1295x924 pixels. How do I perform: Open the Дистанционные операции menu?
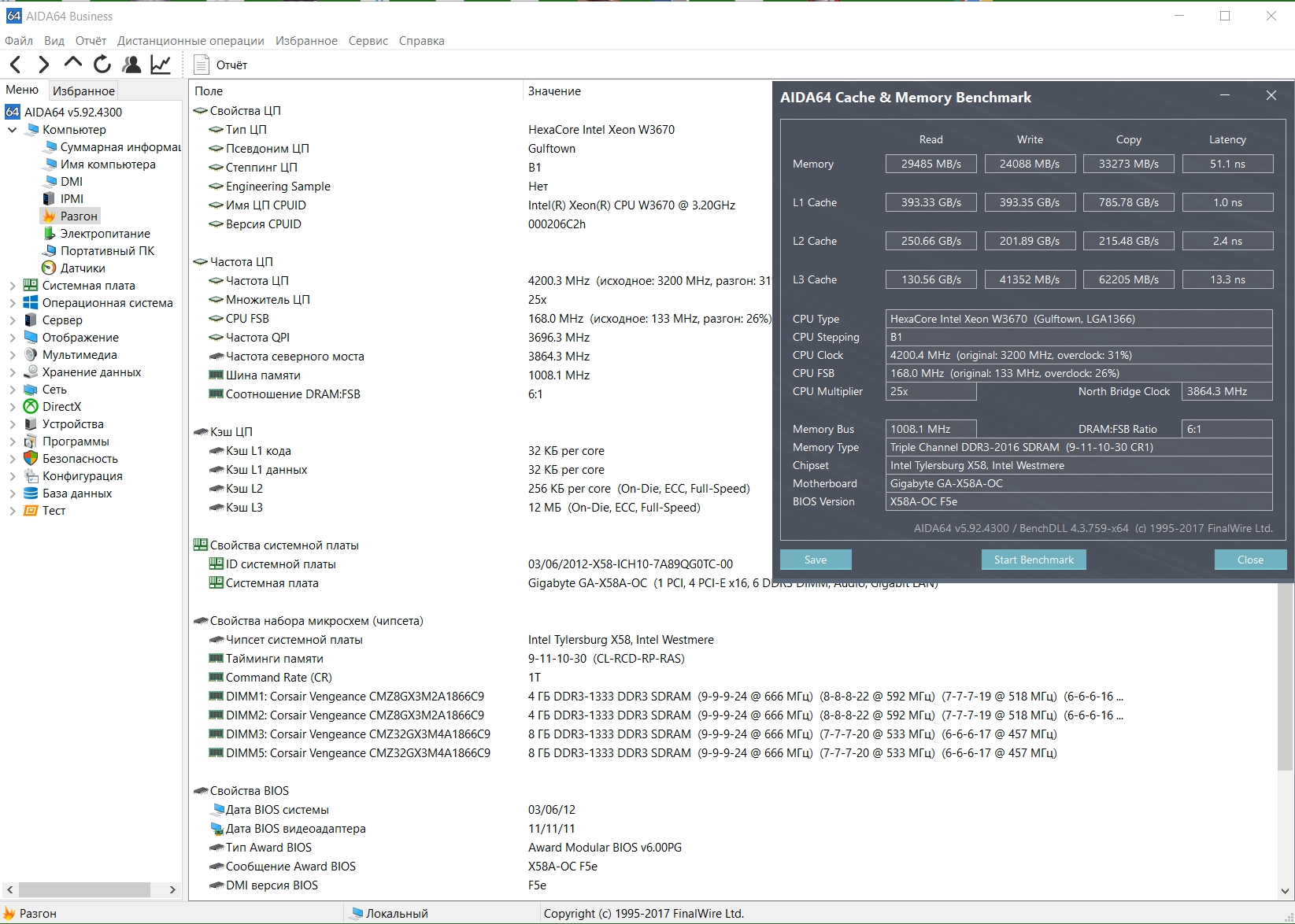pyautogui.click(x=191, y=41)
